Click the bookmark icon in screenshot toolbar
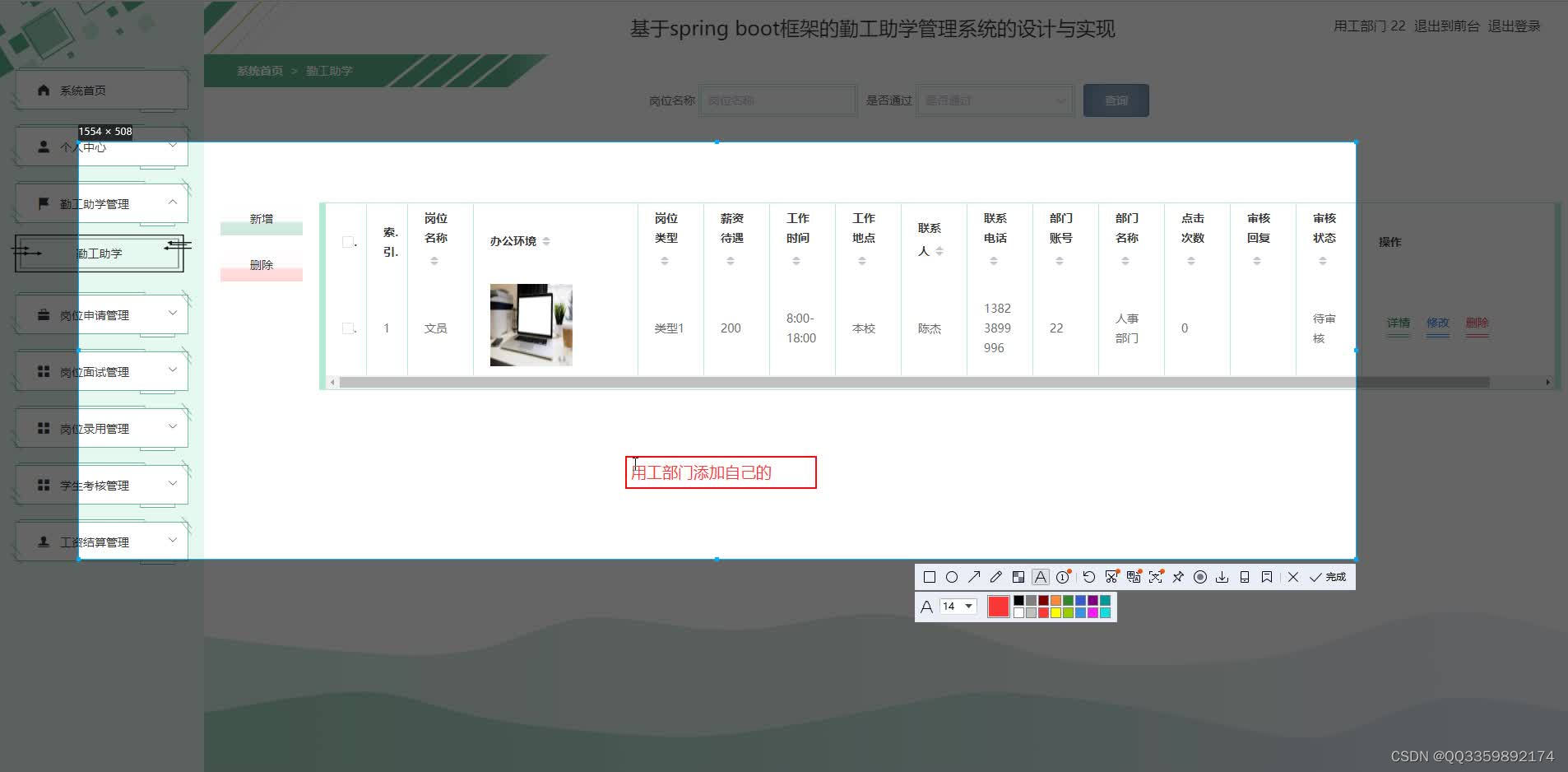The width and height of the screenshot is (1568, 772). coord(1267,577)
